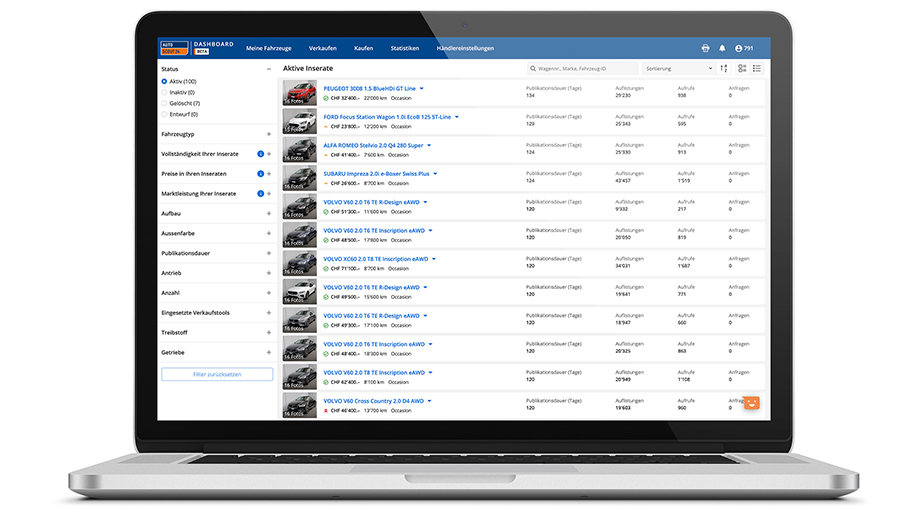Click info icon for Preise in Ihren Inseraten
Image resolution: width=920 pixels, height=510 pixels.
[x=261, y=174]
